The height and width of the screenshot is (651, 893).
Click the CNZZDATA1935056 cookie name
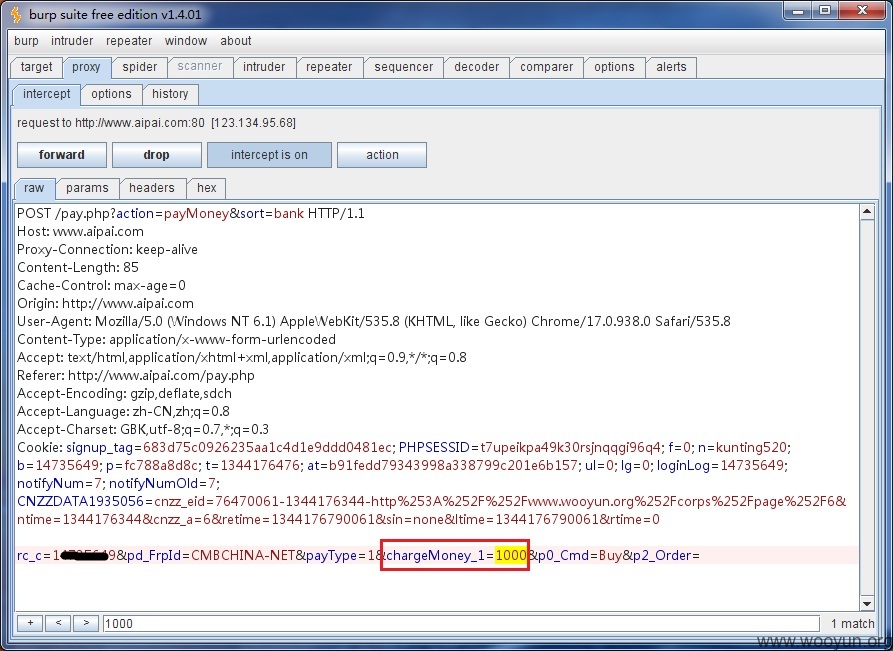(80, 502)
